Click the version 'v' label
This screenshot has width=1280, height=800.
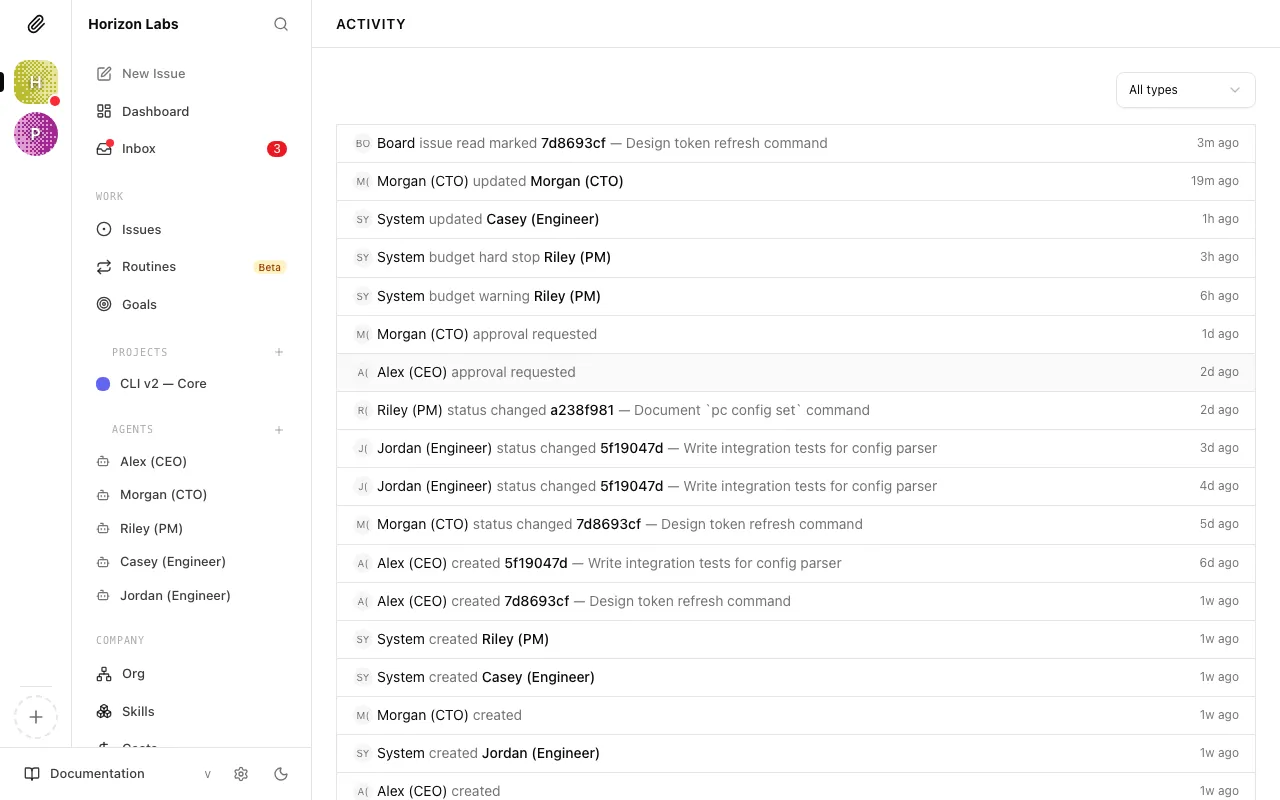[x=208, y=774]
